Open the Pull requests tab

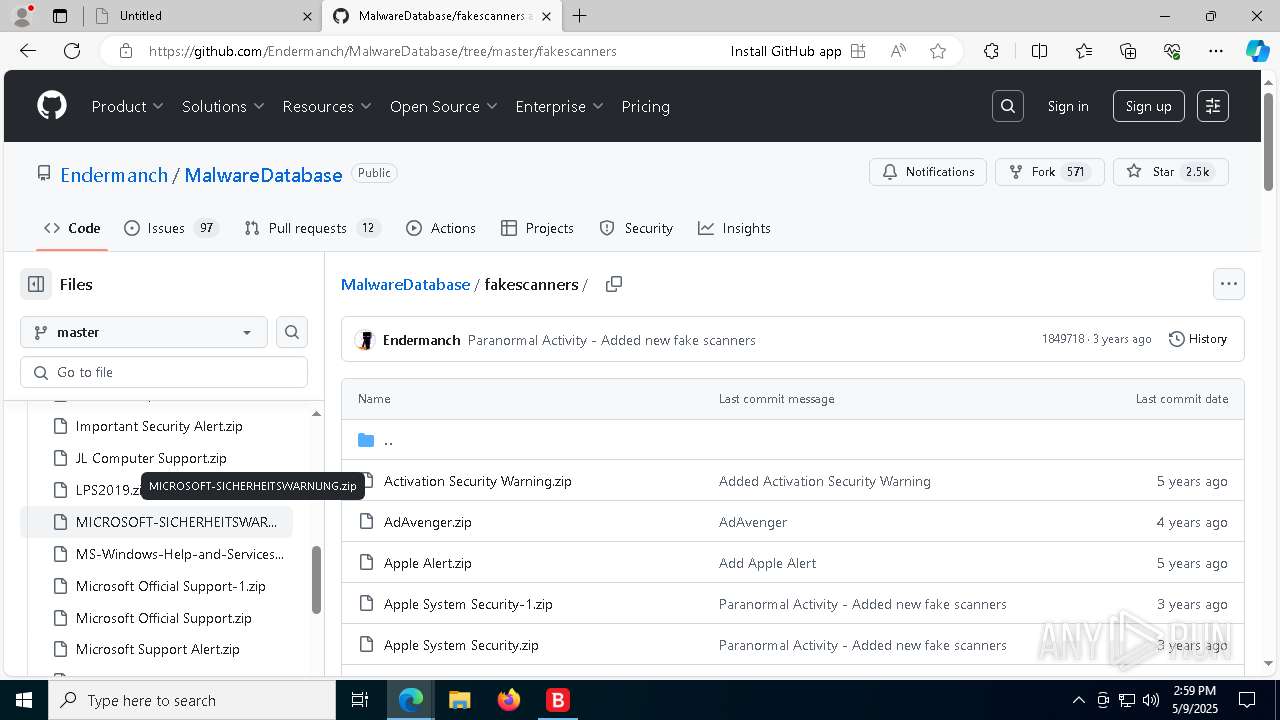point(312,228)
